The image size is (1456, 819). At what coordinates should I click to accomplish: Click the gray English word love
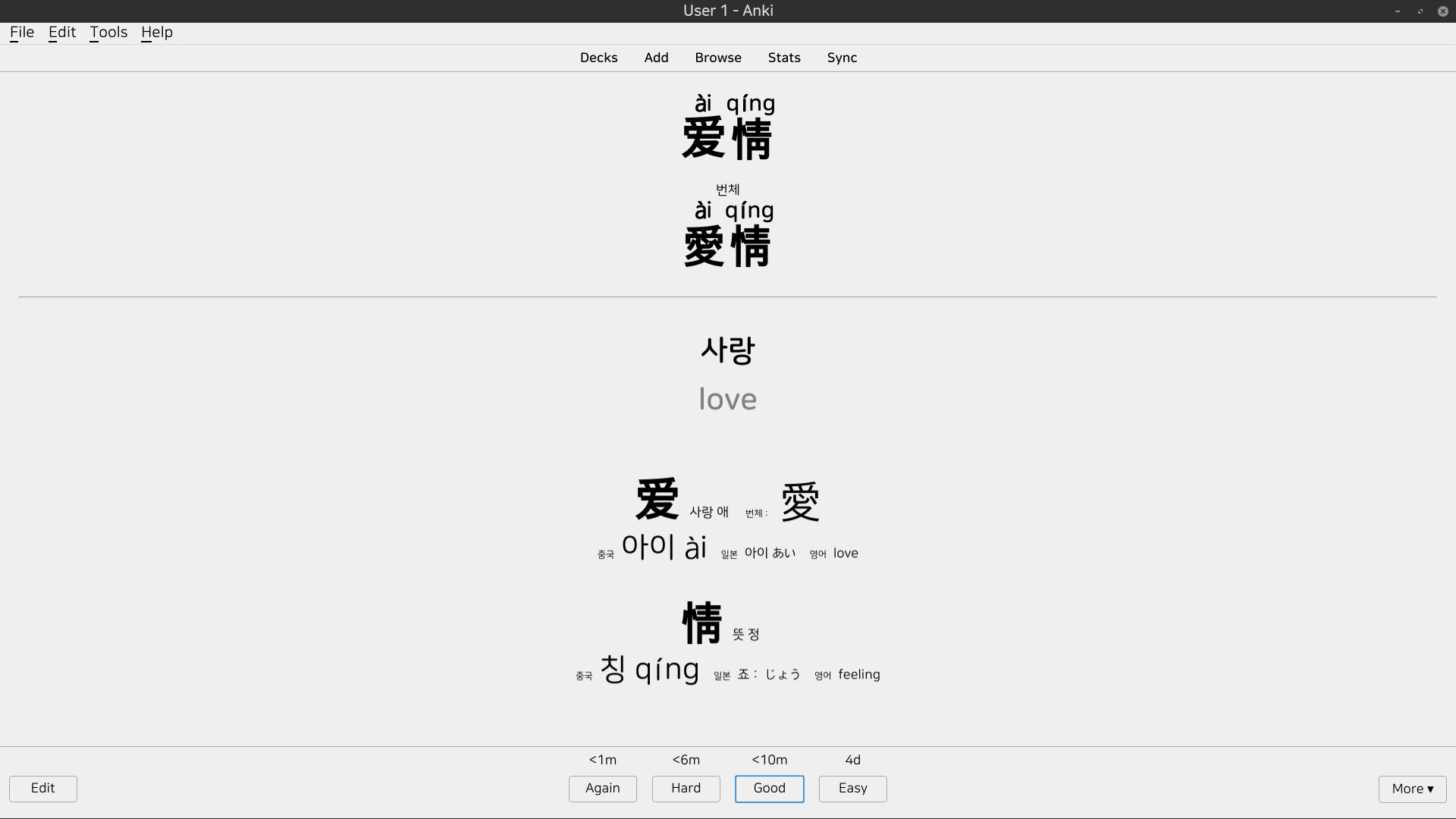pyautogui.click(x=728, y=400)
